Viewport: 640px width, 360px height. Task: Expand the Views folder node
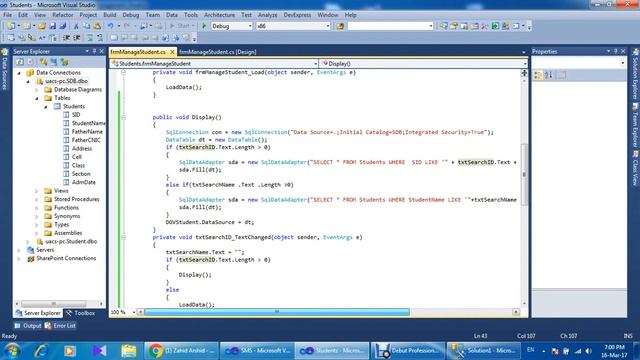tap(37, 191)
